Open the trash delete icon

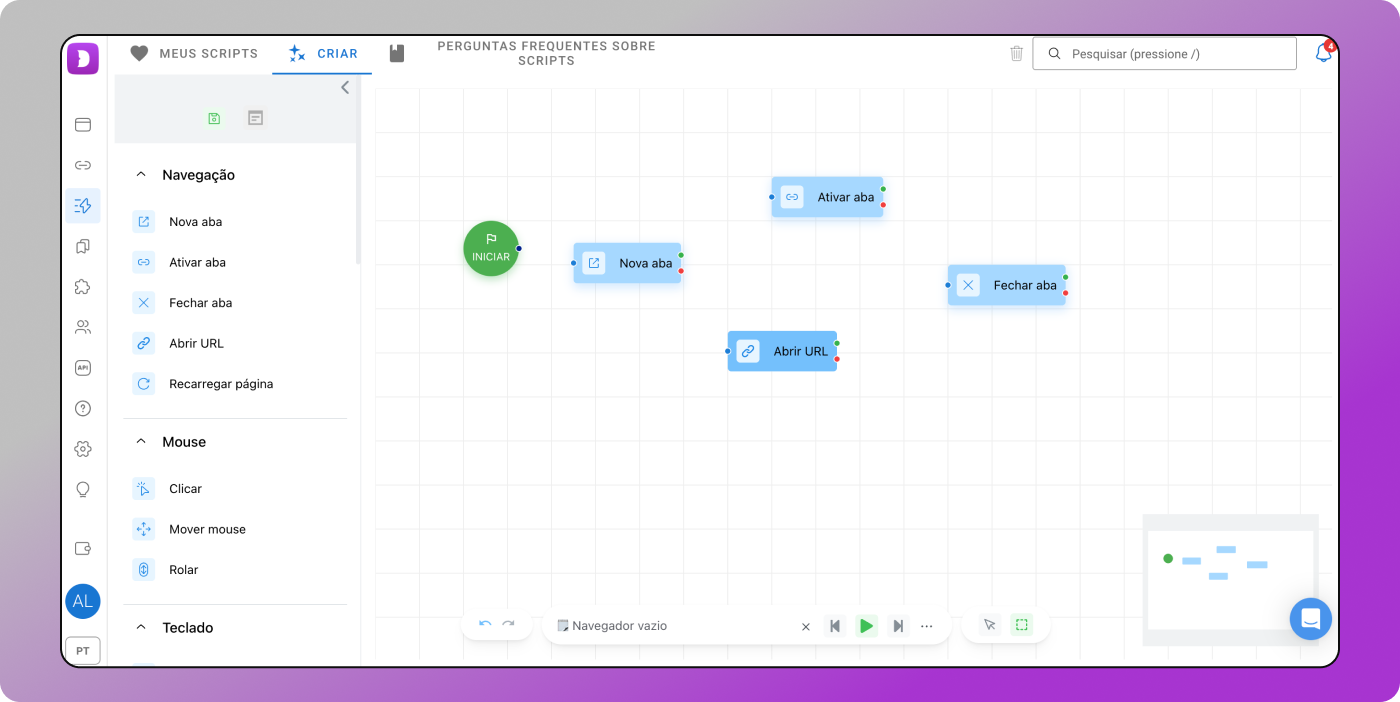(x=1016, y=54)
